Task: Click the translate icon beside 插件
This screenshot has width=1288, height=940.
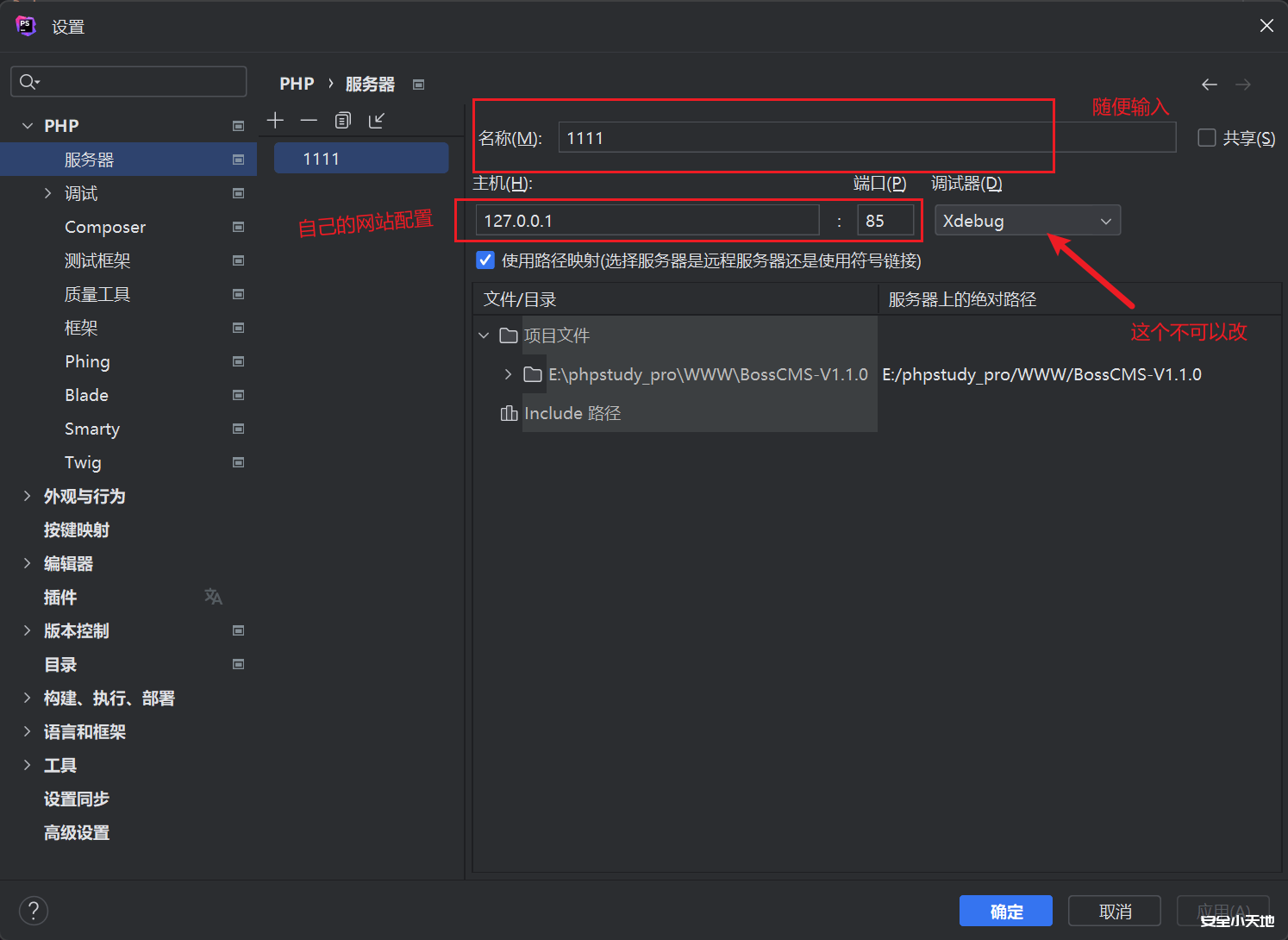Action: [213, 596]
